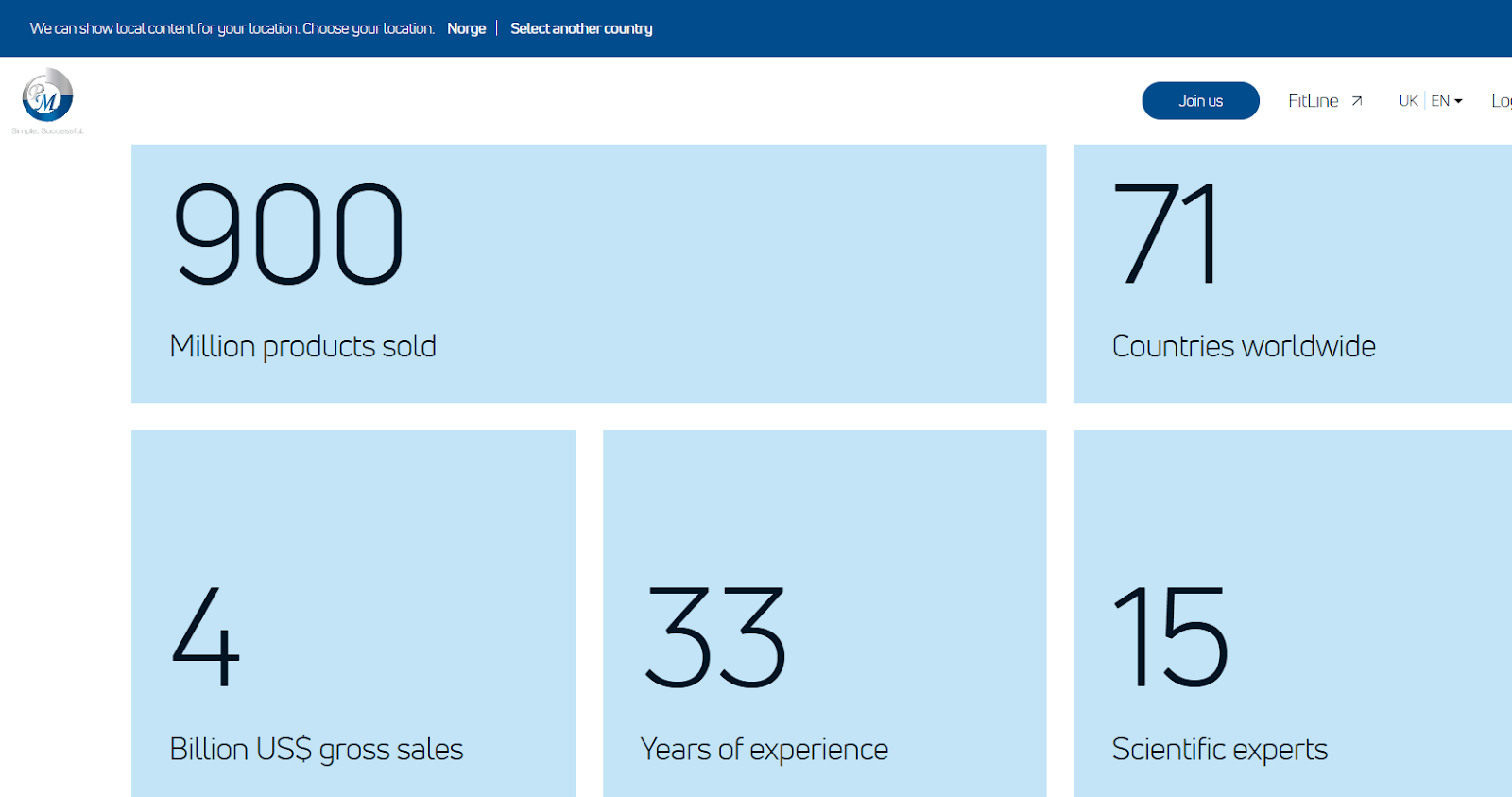Click the 900 number in first card
Viewport: 1512px width, 797px height.
(288, 234)
